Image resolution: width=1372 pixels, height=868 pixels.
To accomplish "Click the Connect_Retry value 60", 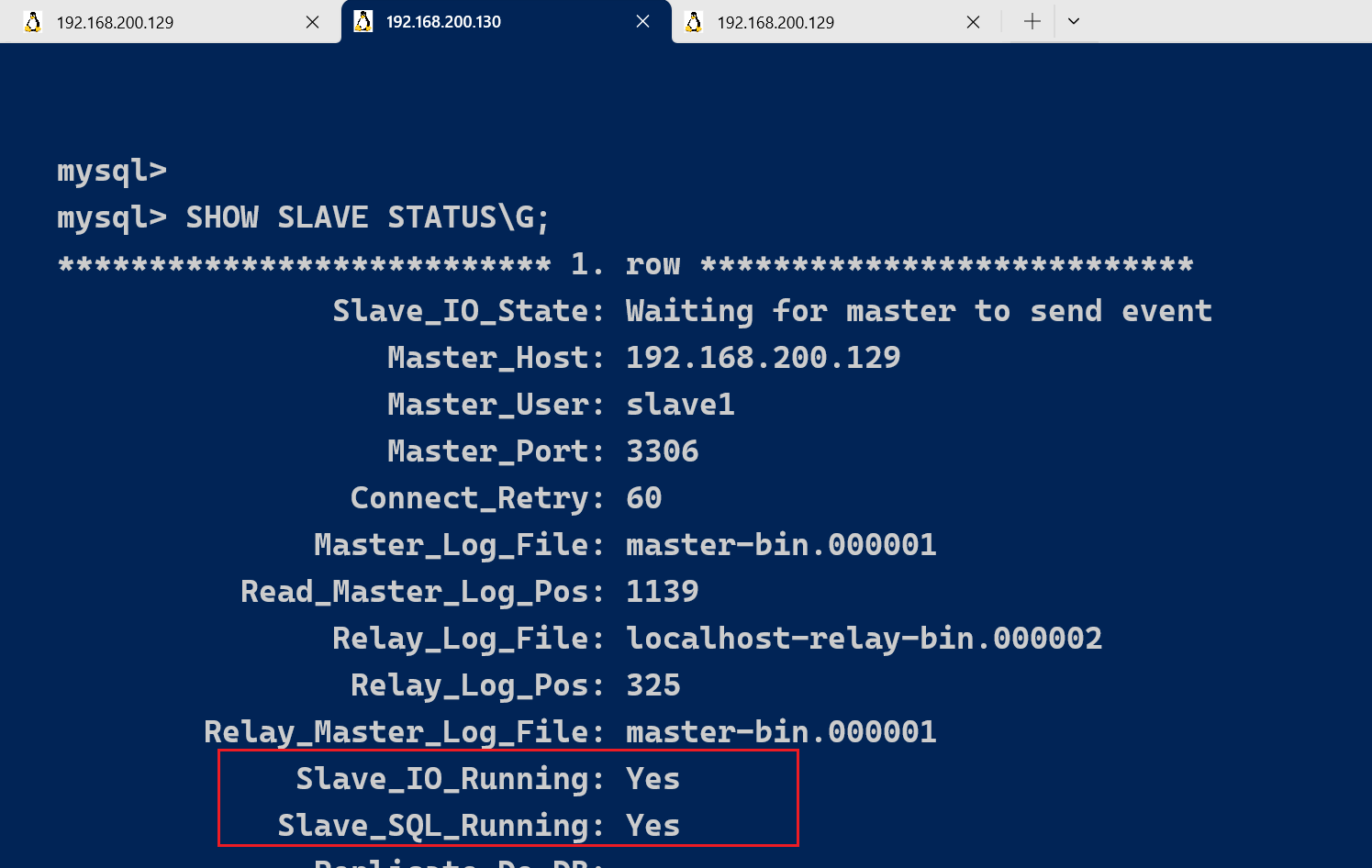I will [x=644, y=498].
